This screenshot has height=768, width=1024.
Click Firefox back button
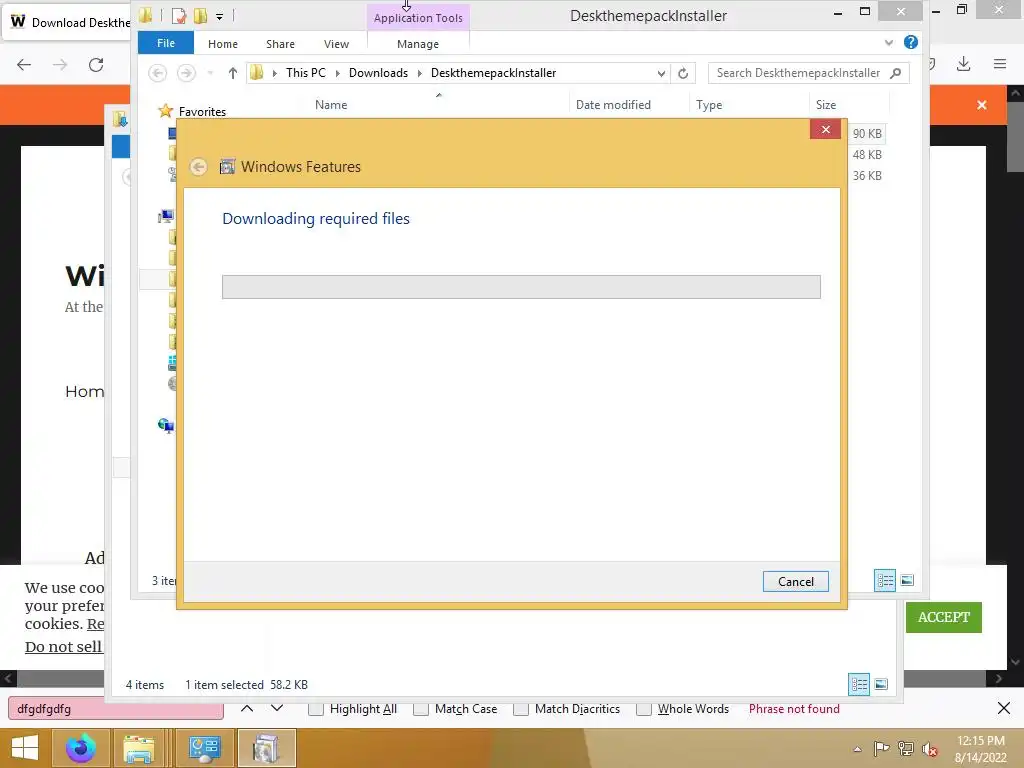coord(24,65)
